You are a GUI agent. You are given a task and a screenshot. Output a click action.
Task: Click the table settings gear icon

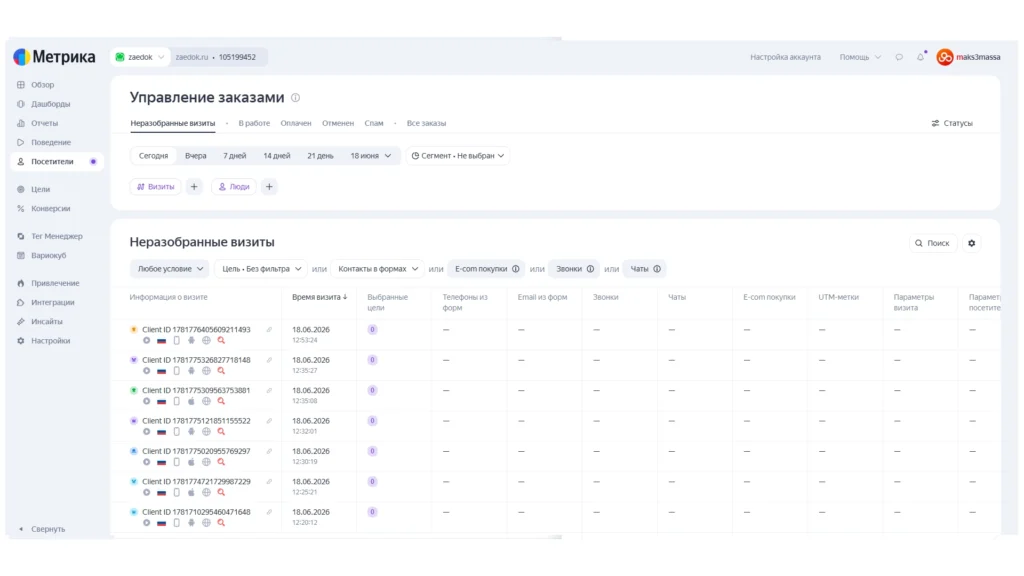(x=972, y=243)
